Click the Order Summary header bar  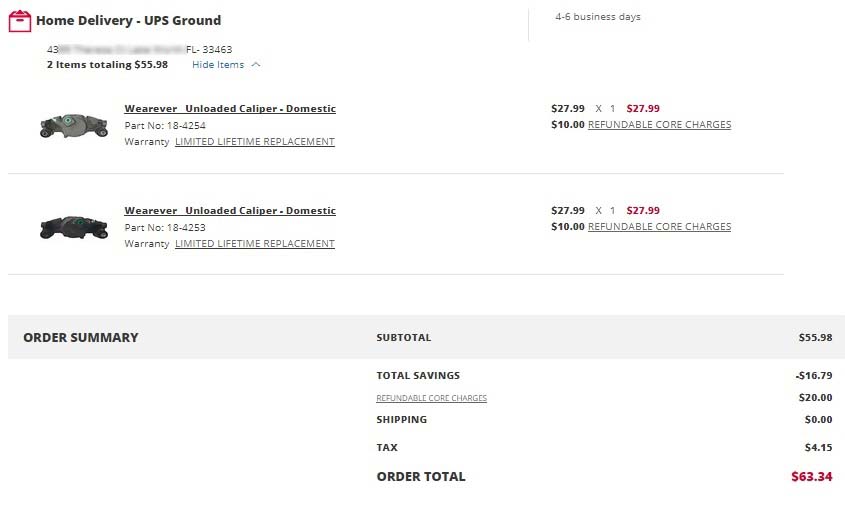426,337
